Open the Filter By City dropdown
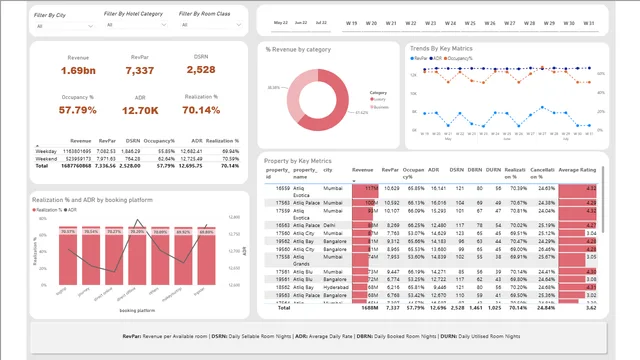The image size is (640, 360). [x=64, y=26]
